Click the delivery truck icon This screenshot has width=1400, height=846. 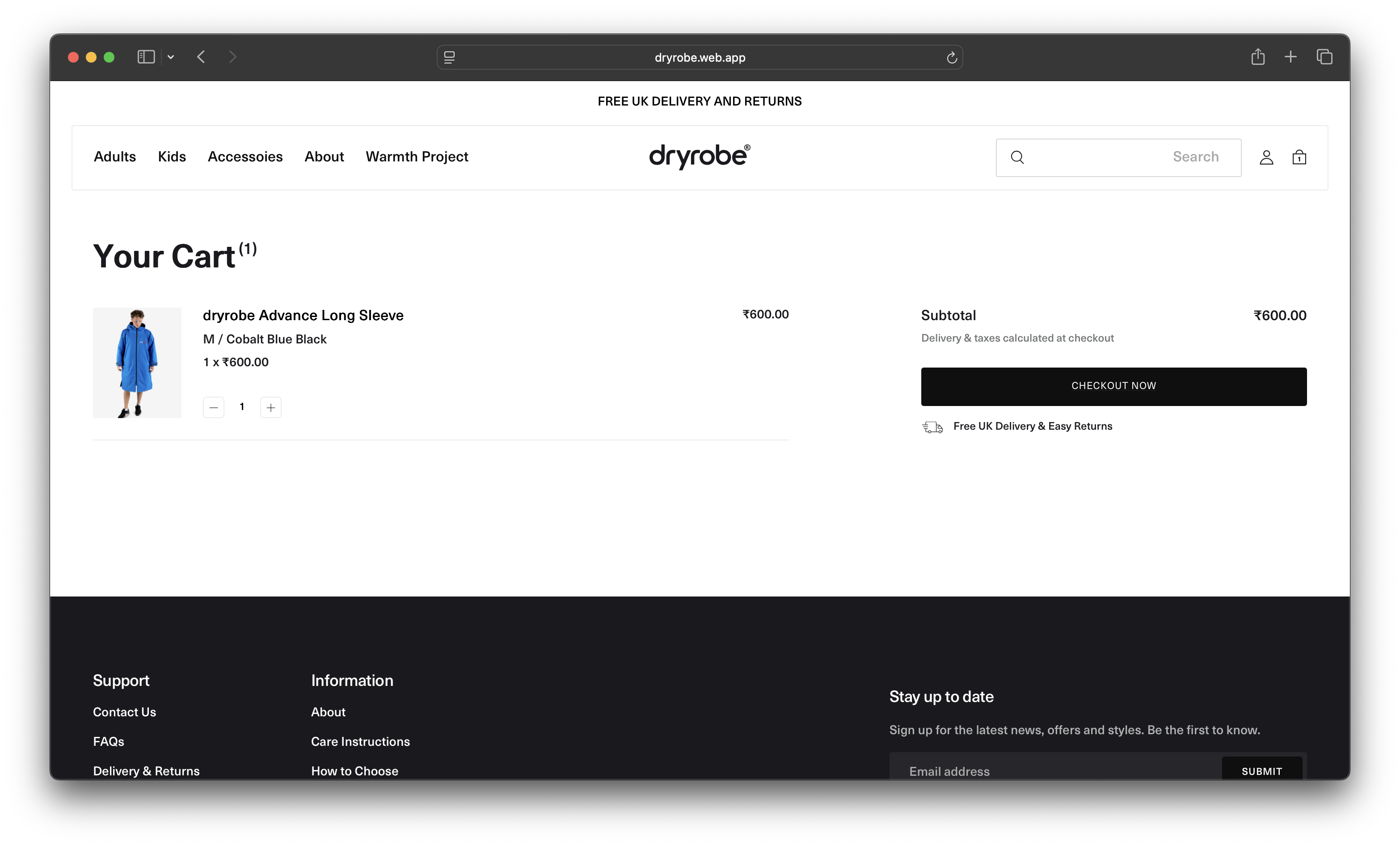[932, 427]
